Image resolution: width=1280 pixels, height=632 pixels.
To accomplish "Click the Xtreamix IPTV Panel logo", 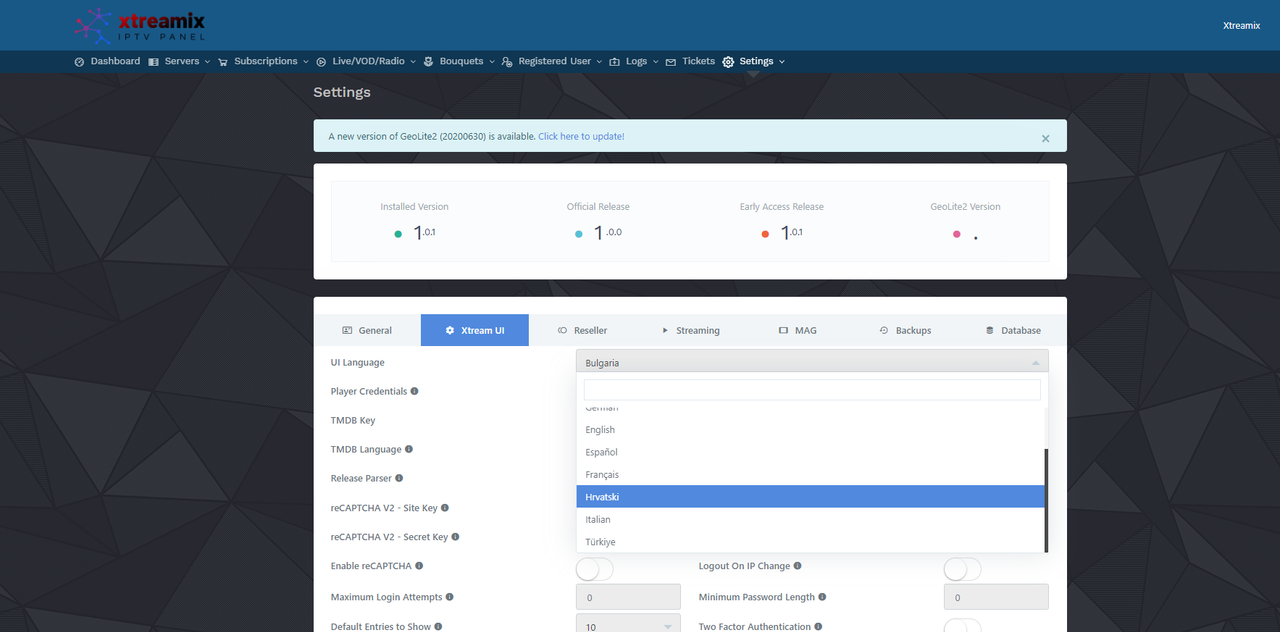I will [x=140, y=26].
